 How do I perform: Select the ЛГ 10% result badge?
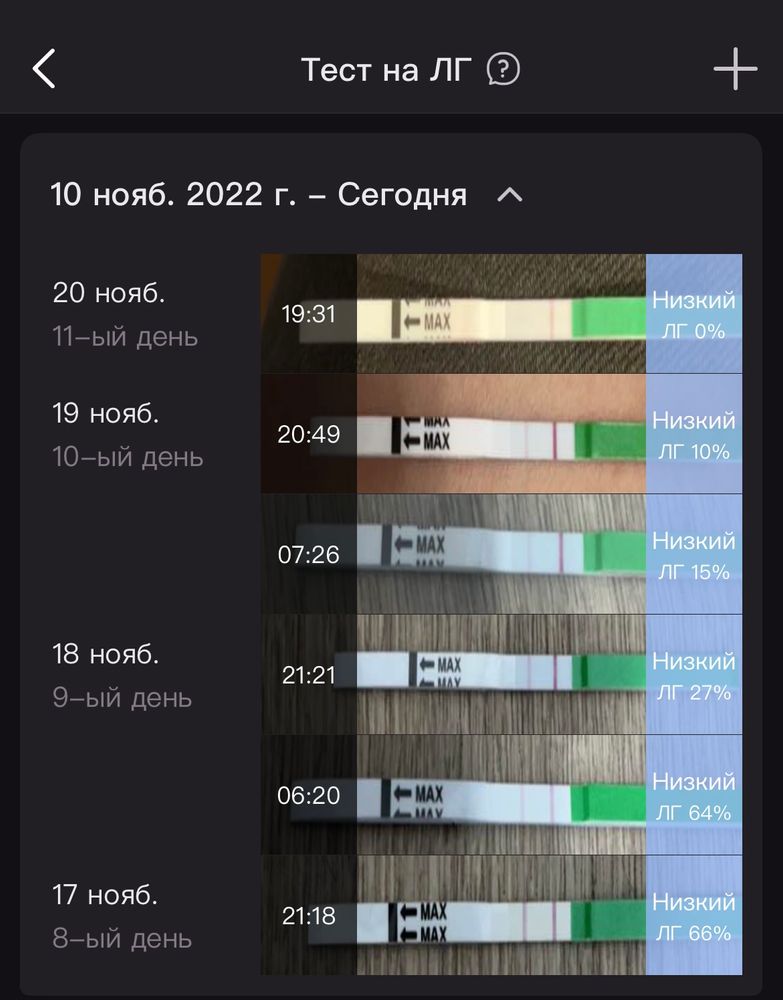[694, 434]
